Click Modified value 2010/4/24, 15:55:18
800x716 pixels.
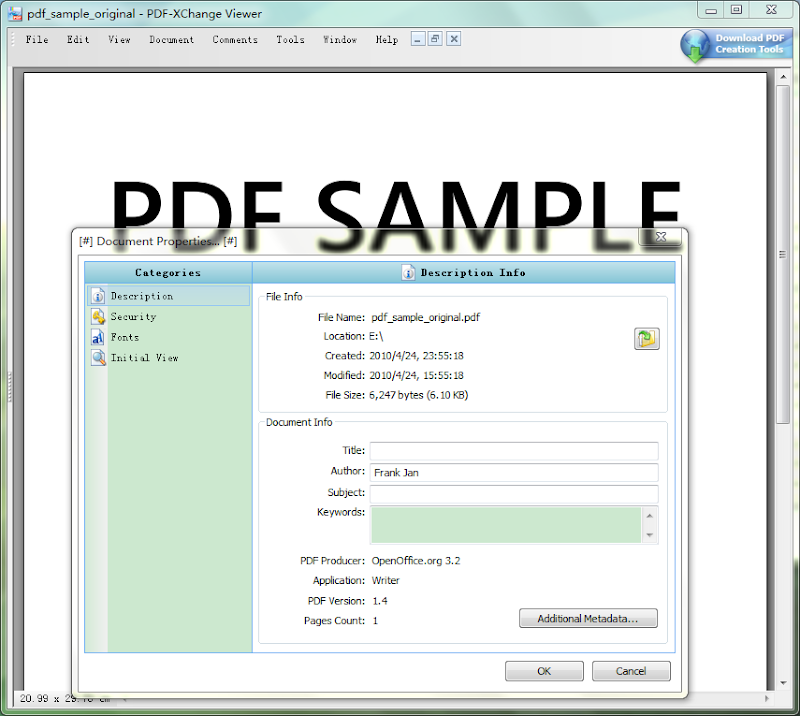pyautogui.click(x=416, y=376)
